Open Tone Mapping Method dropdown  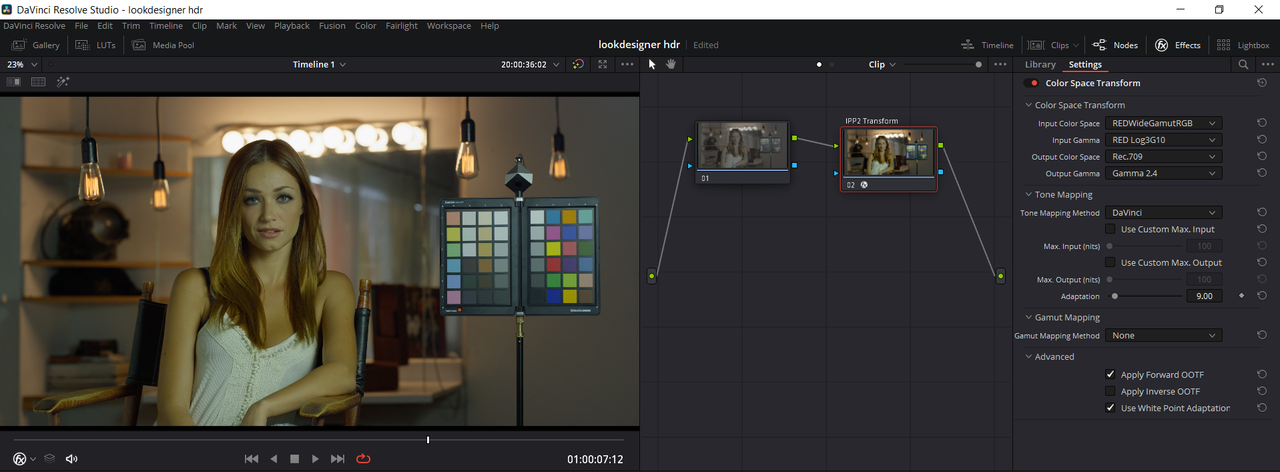pos(1163,212)
